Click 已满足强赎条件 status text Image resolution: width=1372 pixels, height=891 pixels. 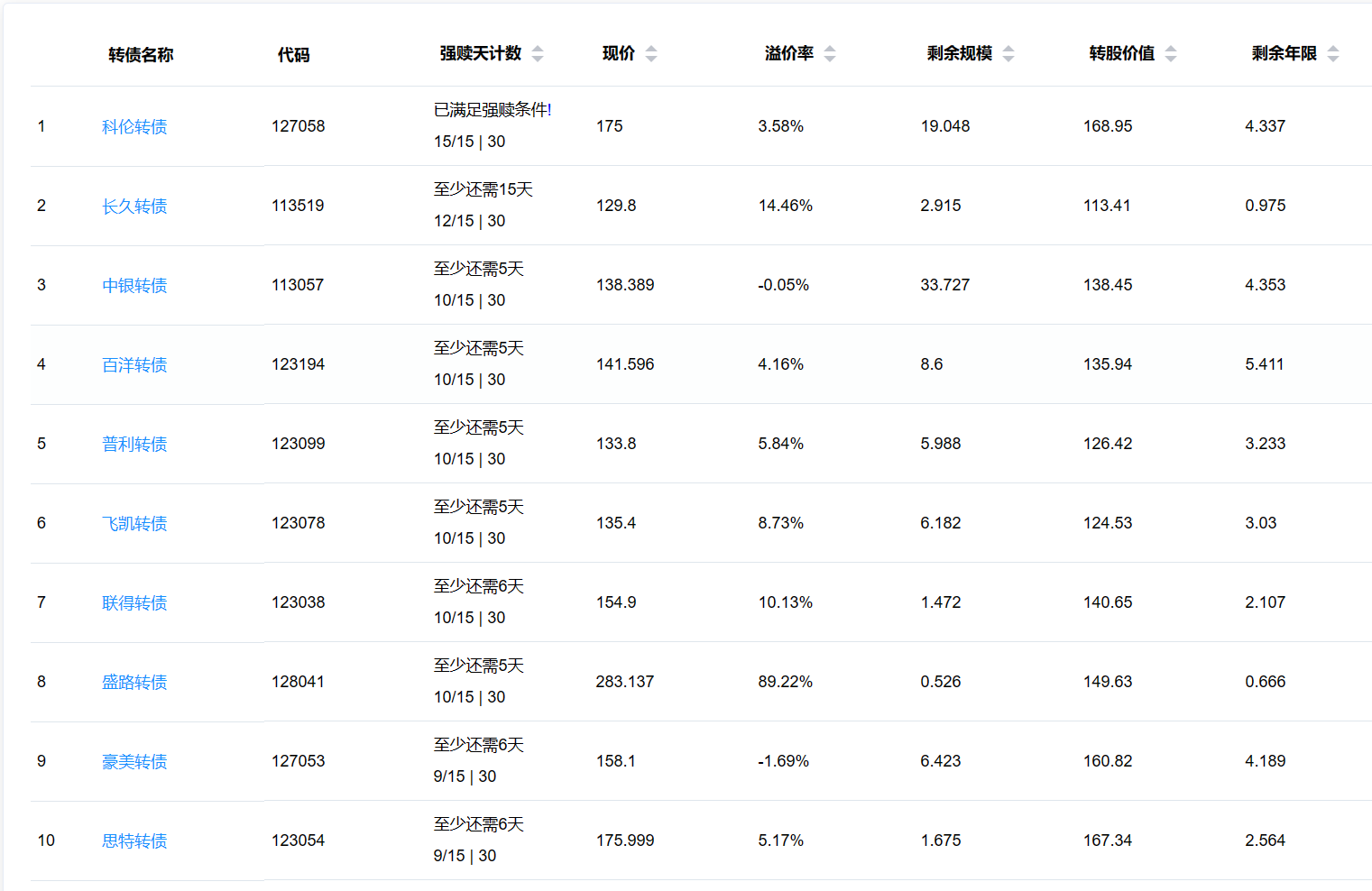click(x=493, y=110)
